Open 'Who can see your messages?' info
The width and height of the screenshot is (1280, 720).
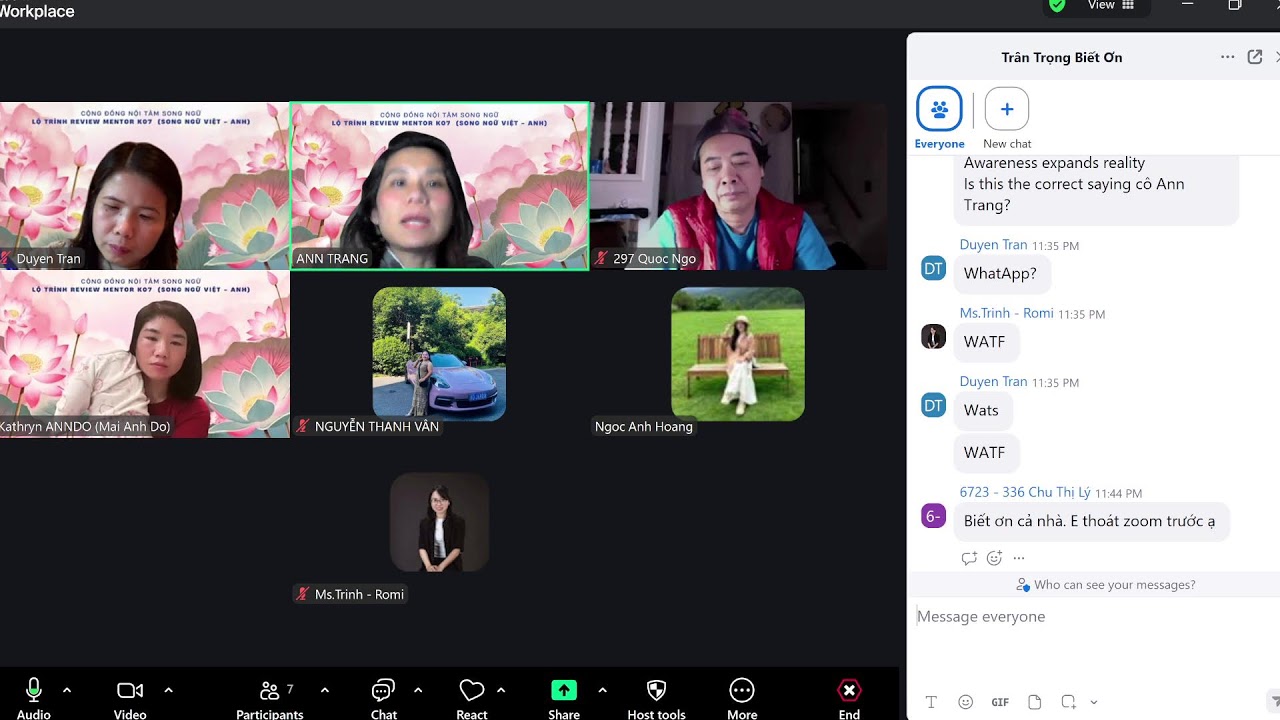(x=1105, y=585)
